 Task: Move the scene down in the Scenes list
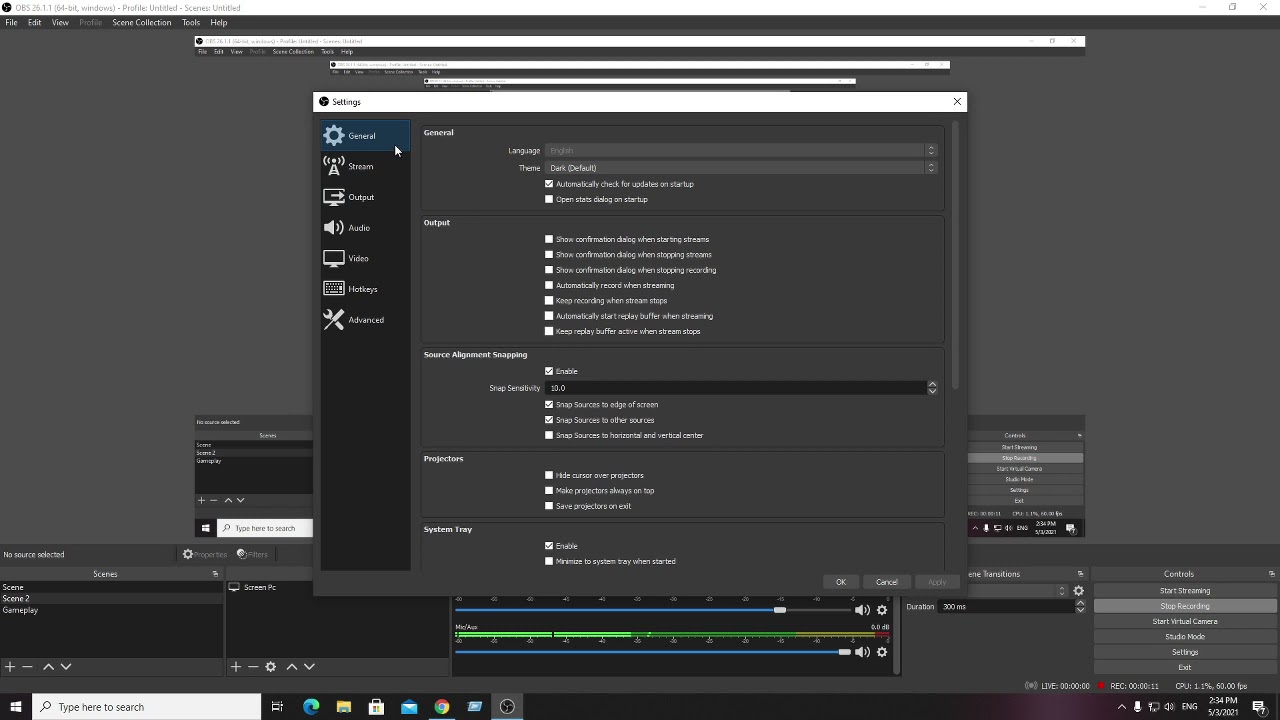[66, 666]
